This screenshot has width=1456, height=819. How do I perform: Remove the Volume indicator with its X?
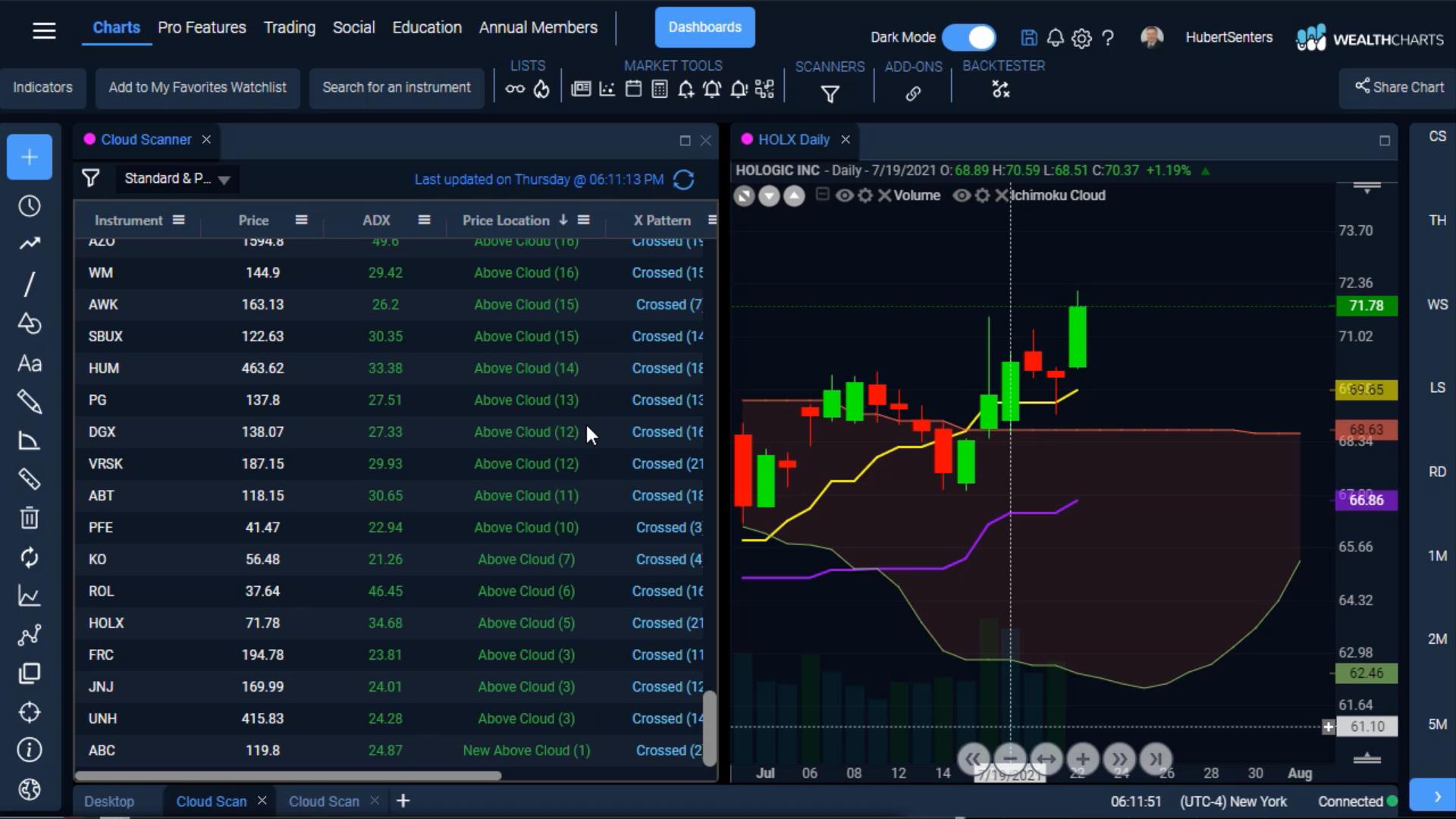point(884,196)
